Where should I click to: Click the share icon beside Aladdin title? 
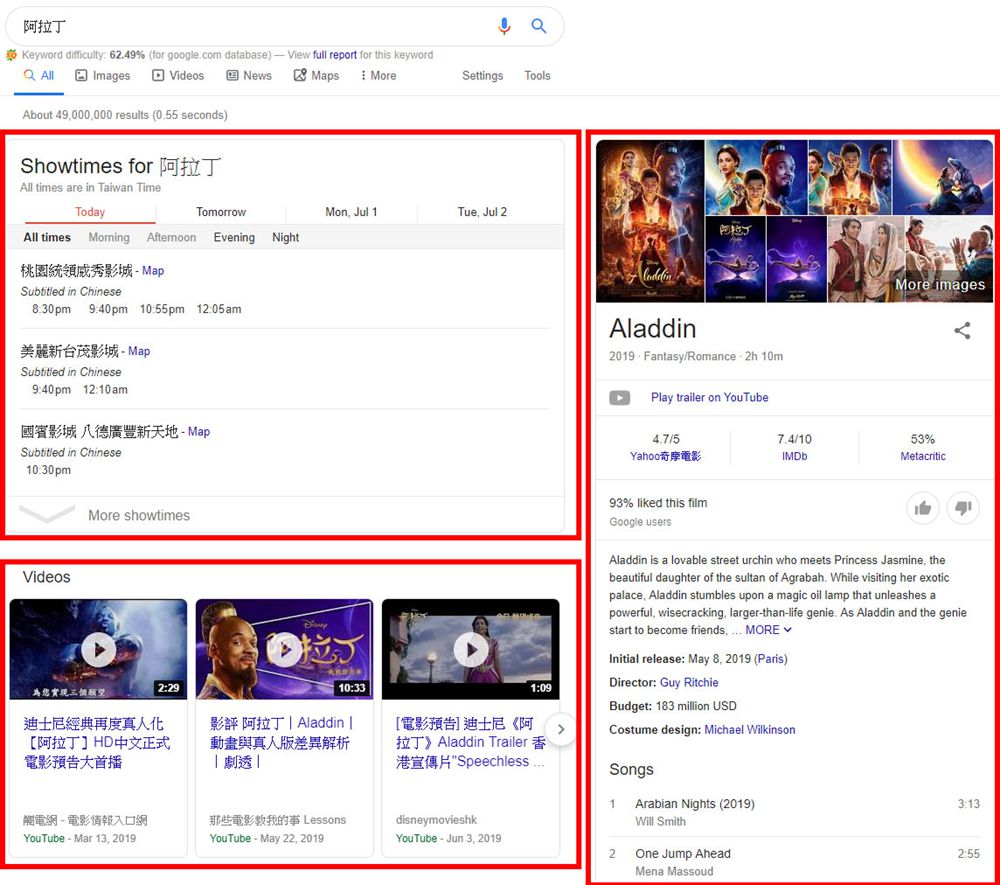point(962,330)
